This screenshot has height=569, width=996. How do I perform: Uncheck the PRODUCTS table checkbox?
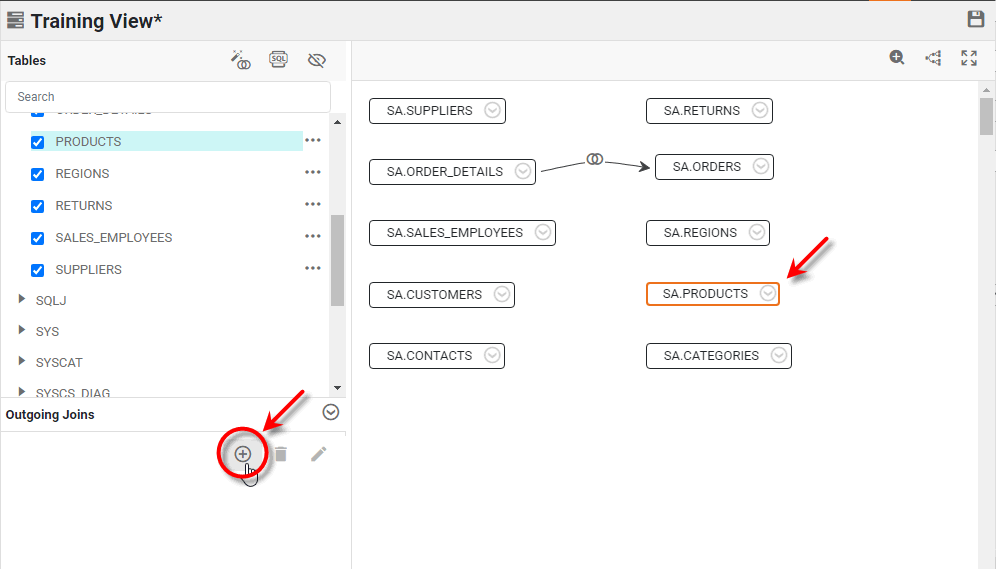pyautogui.click(x=38, y=142)
